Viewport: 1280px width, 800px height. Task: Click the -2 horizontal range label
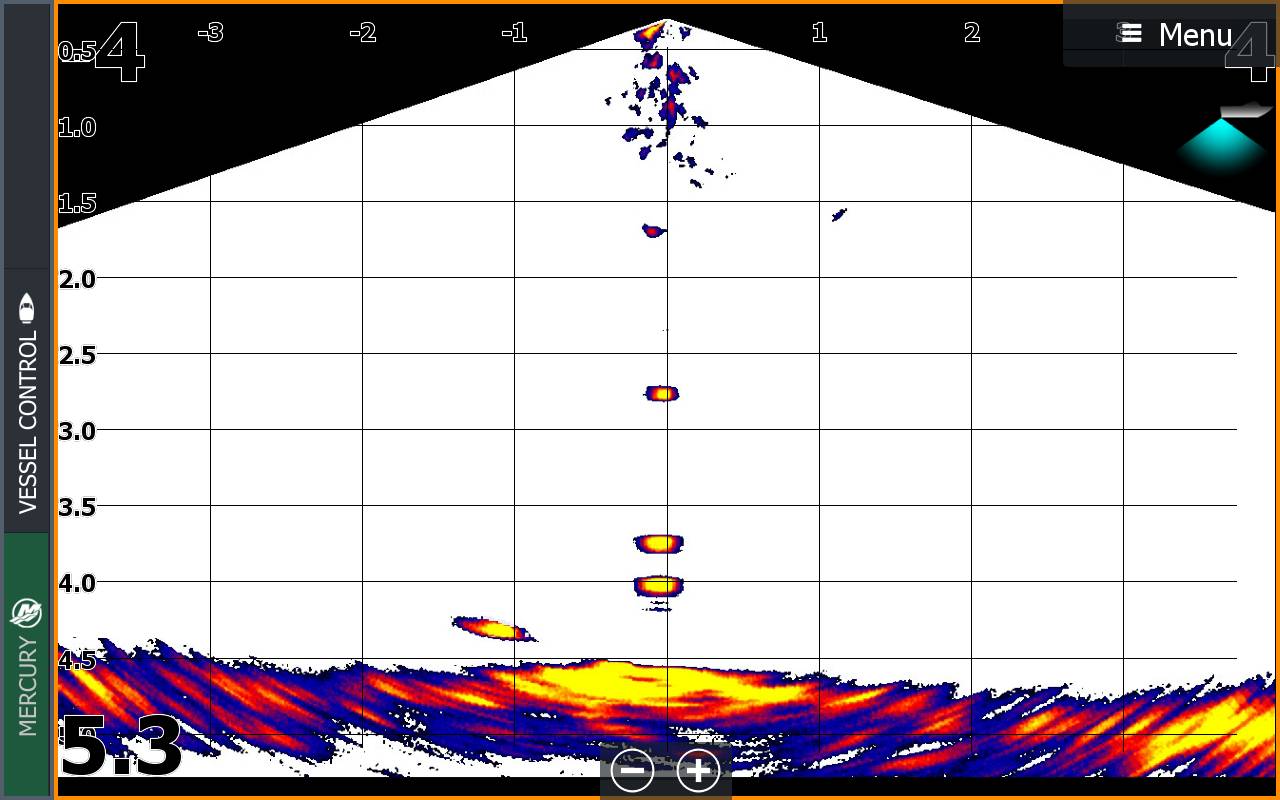click(x=362, y=33)
